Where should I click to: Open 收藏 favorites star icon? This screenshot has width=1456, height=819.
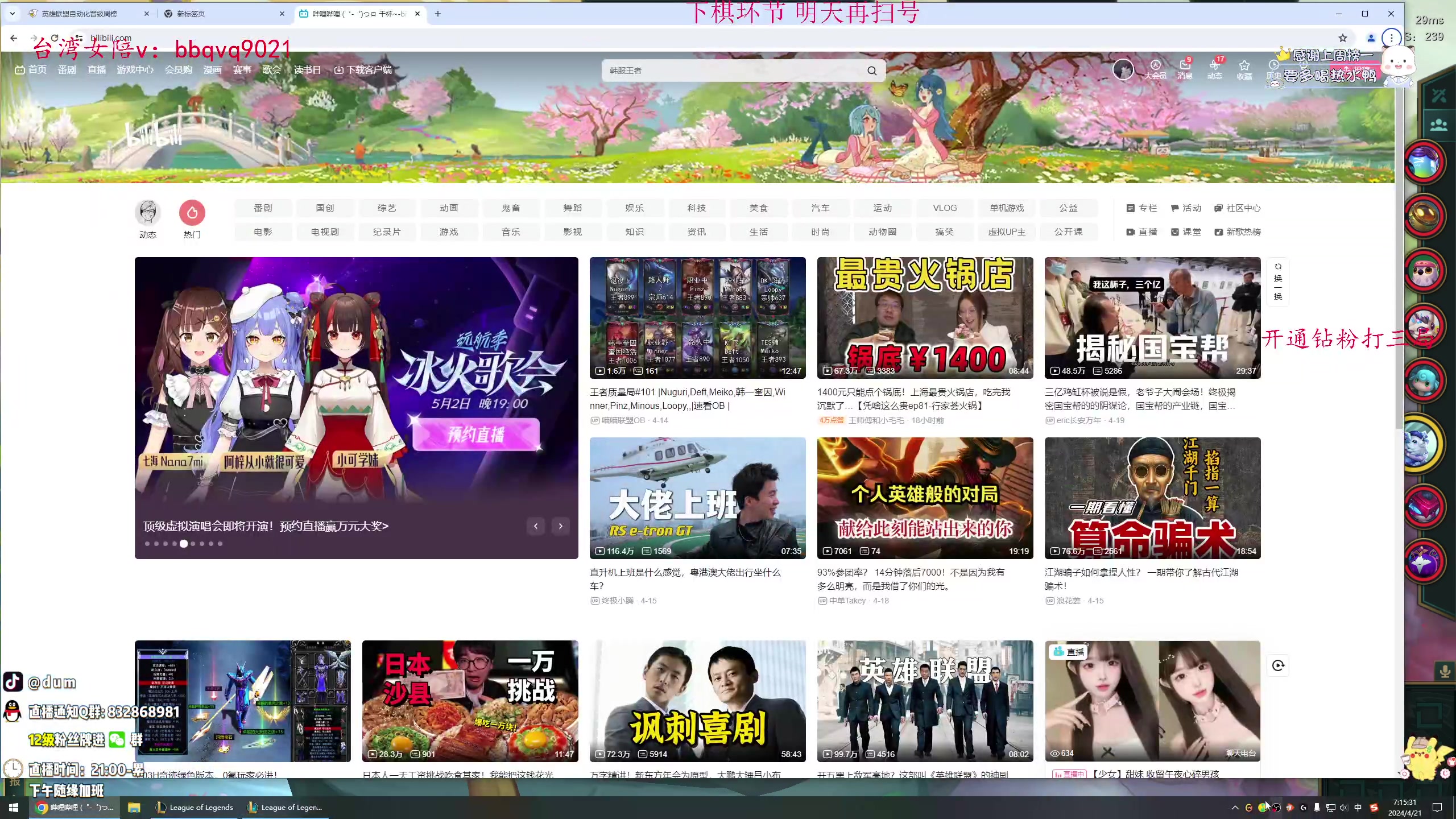coord(1244,69)
